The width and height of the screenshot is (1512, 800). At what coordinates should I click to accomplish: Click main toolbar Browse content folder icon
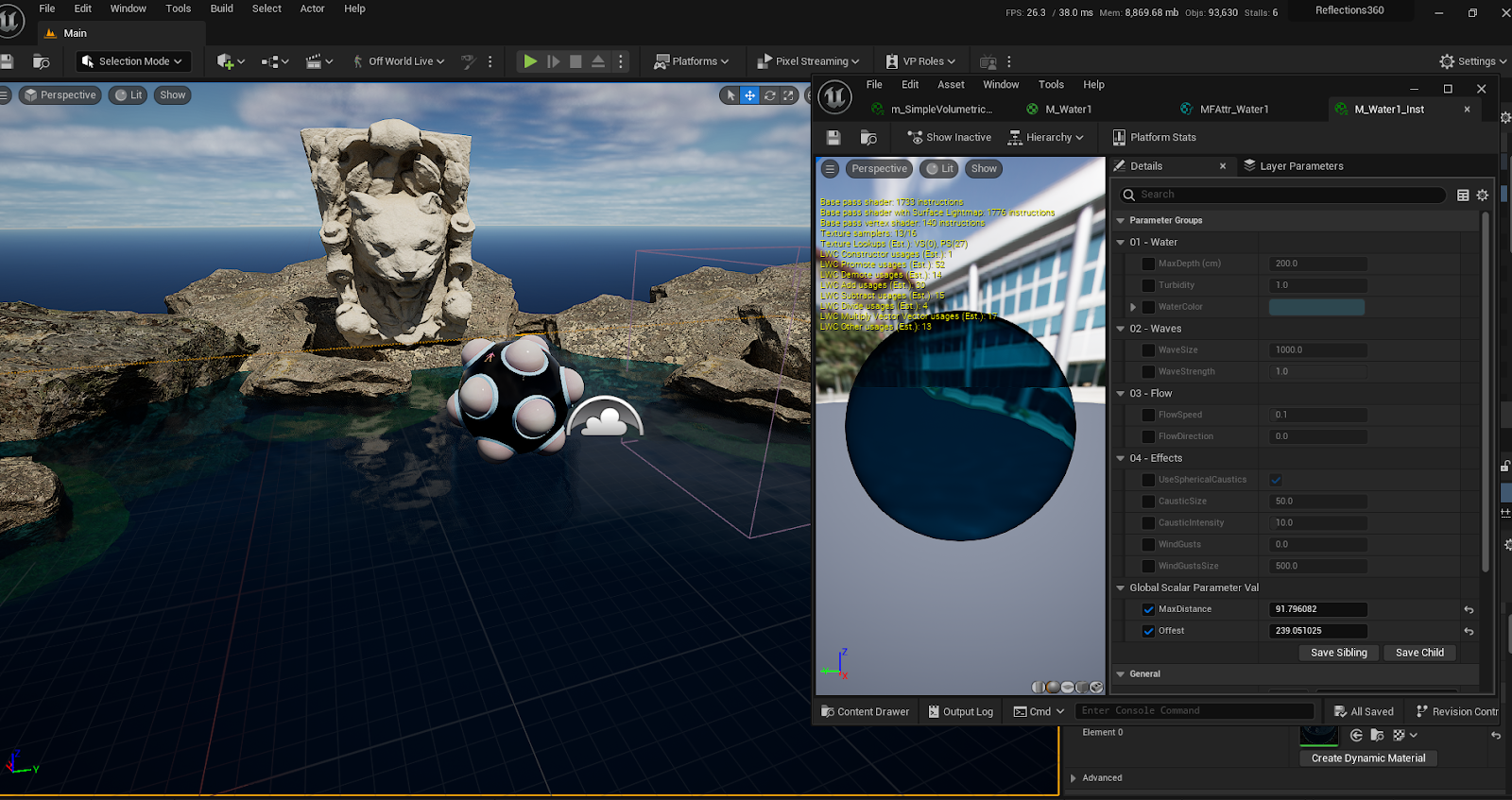(x=41, y=61)
